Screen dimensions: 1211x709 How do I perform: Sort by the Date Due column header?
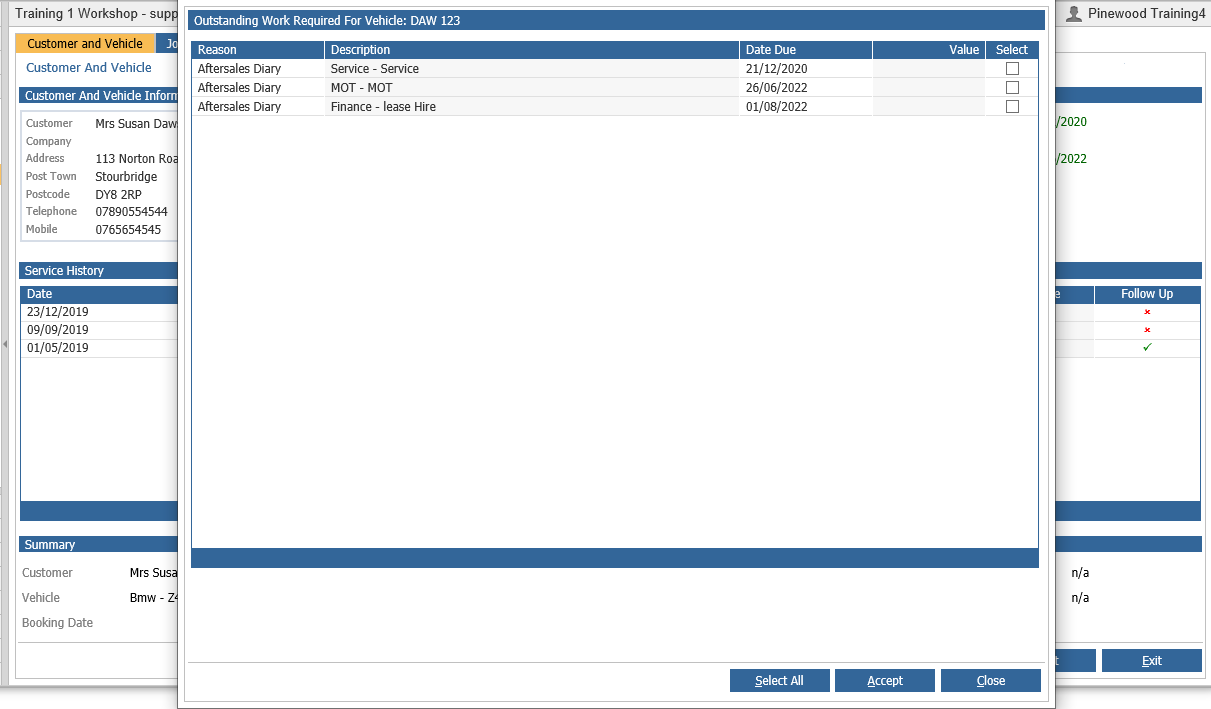click(806, 50)
